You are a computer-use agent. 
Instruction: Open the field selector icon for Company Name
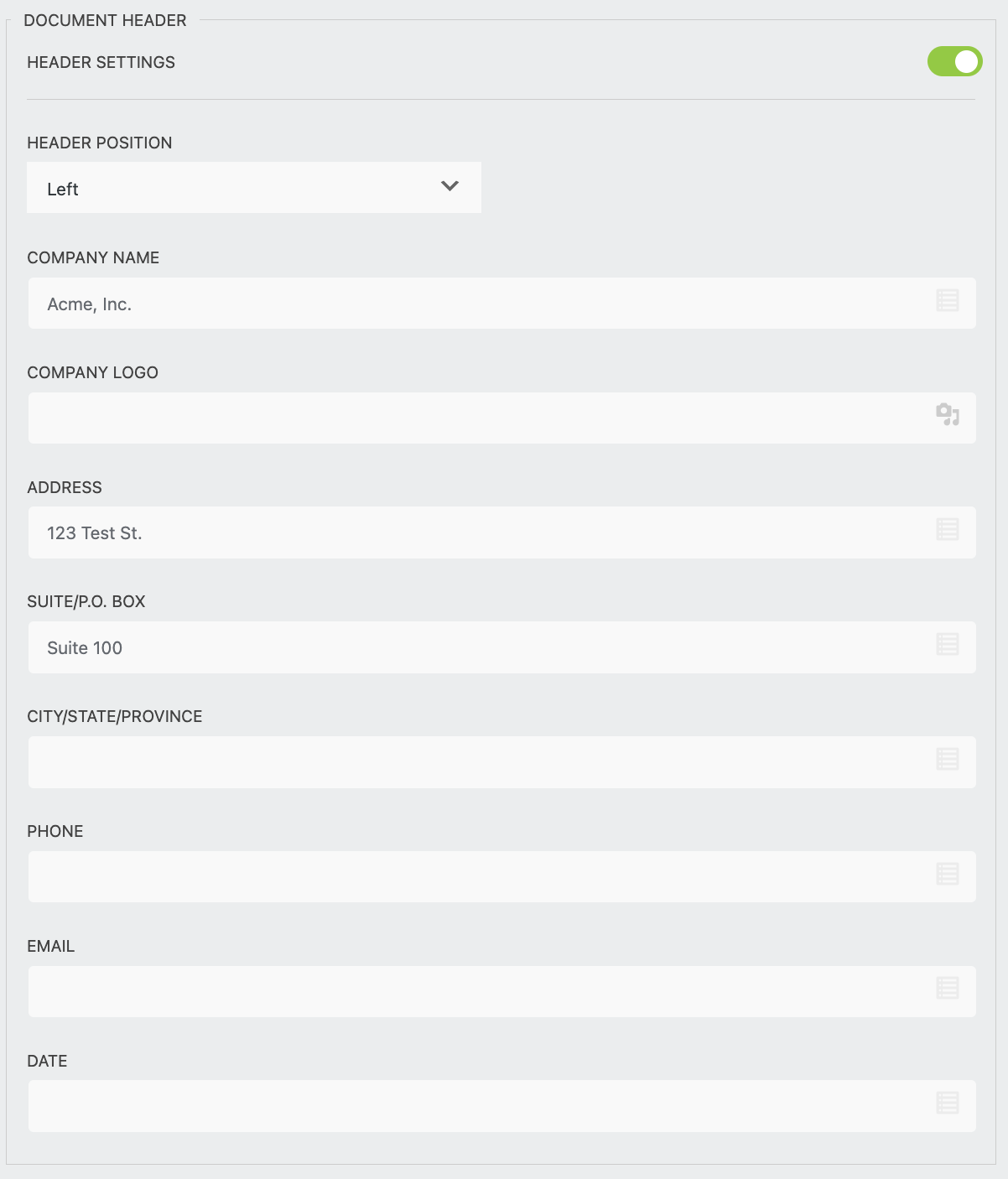(947, 301)
